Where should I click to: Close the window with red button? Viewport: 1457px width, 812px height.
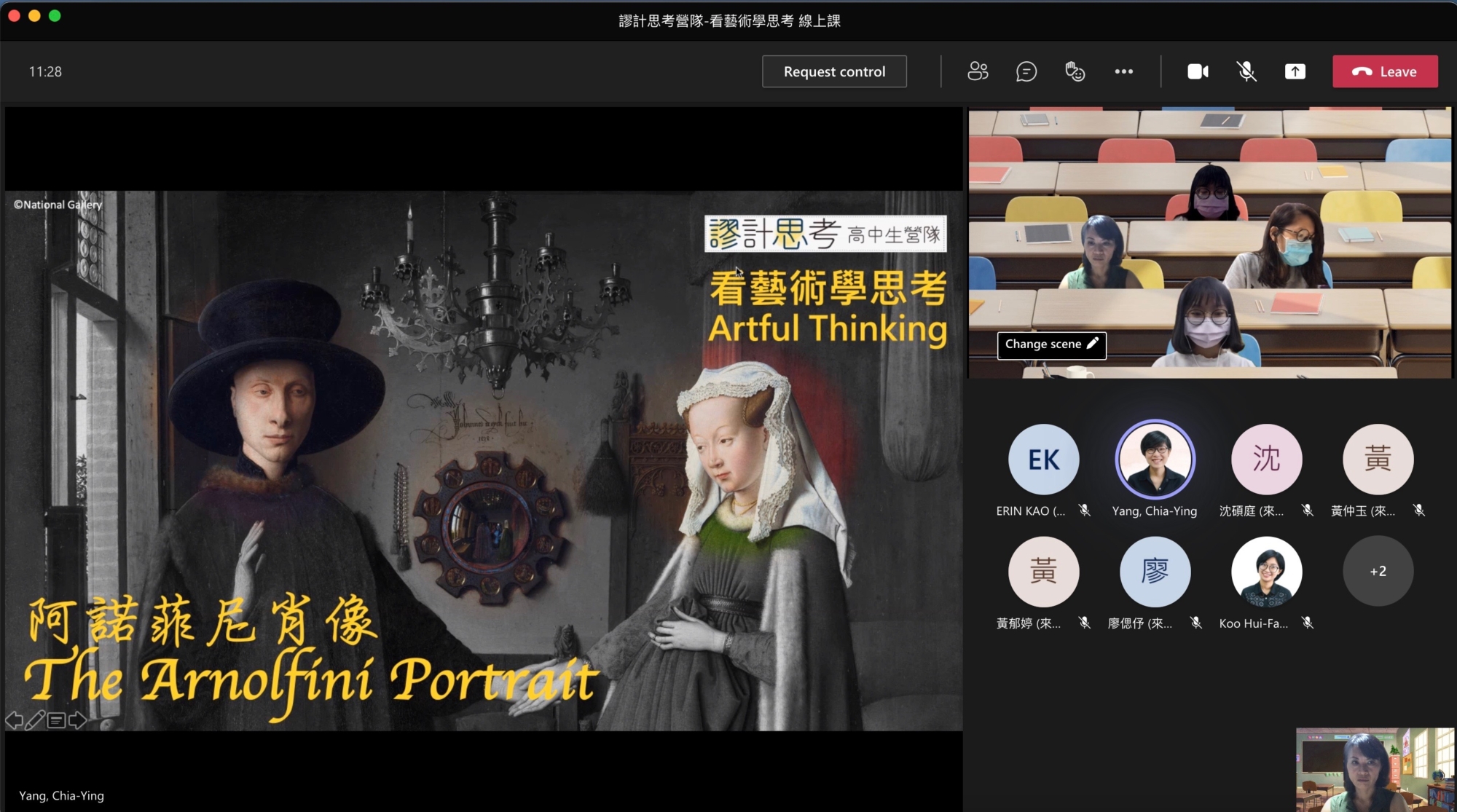14,15
